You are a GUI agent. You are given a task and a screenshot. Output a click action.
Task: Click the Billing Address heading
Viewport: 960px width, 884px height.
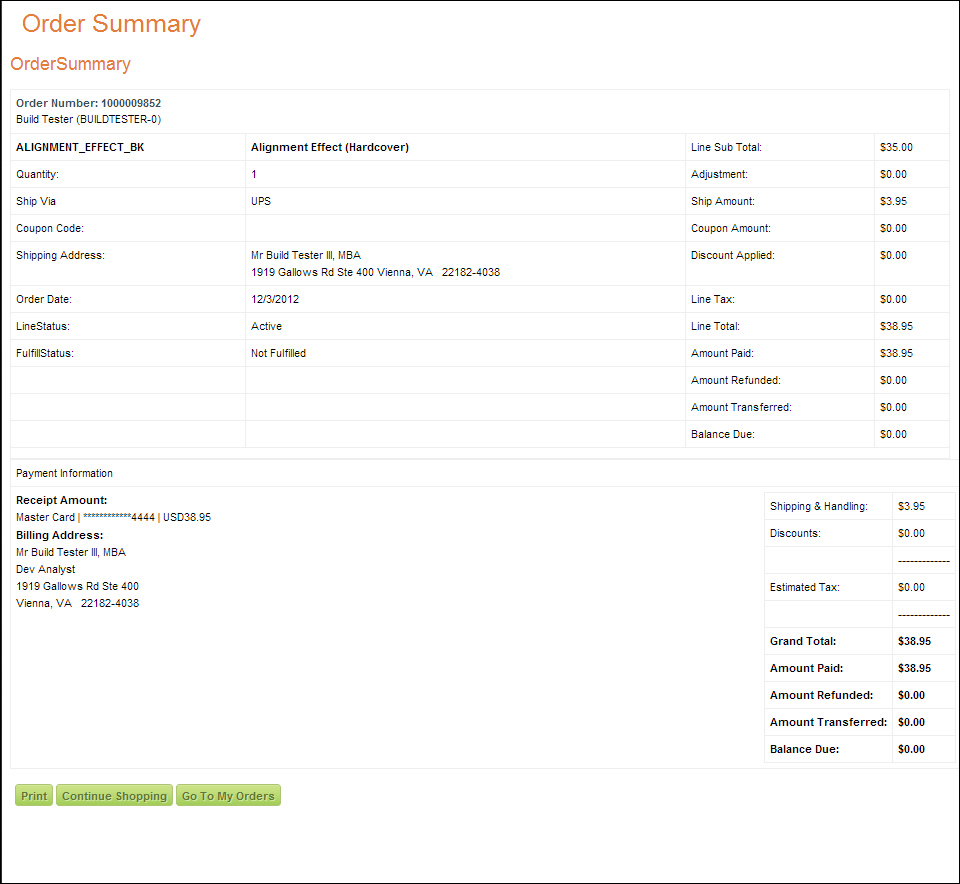pyautogui.click(x=59, y=535)
